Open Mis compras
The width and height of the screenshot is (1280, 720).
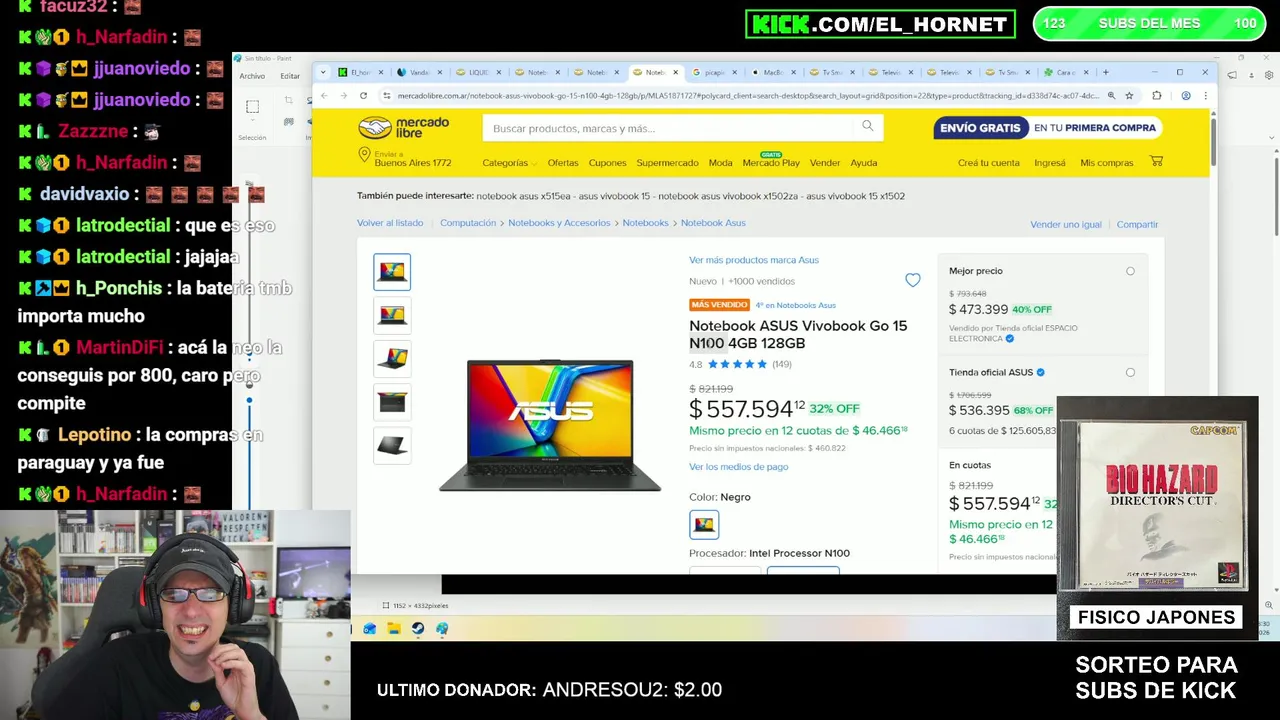click(1107, 163)
